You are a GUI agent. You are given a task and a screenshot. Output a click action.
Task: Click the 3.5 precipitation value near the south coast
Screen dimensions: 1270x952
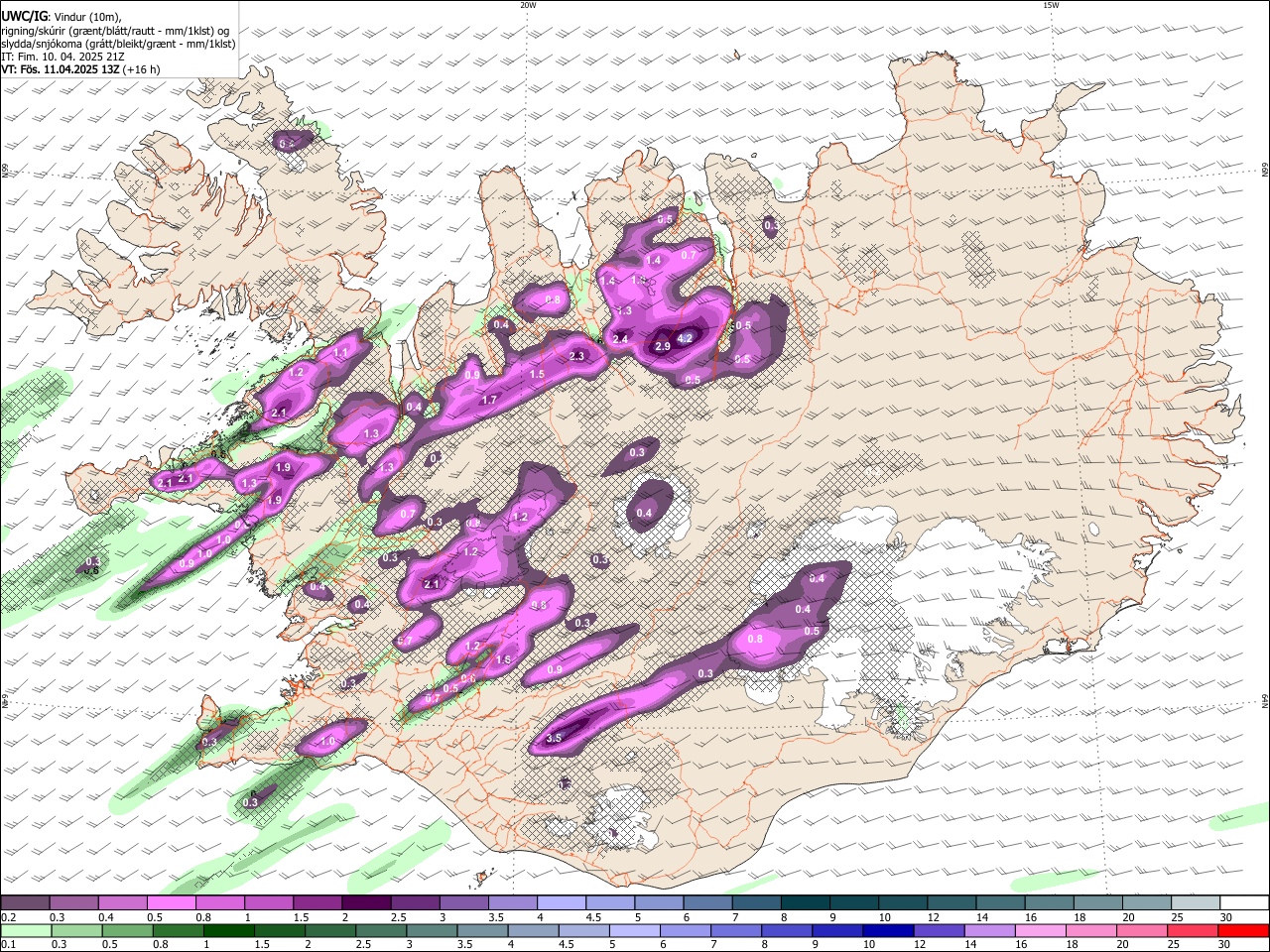pyautogui.click(x=555, y=738)
